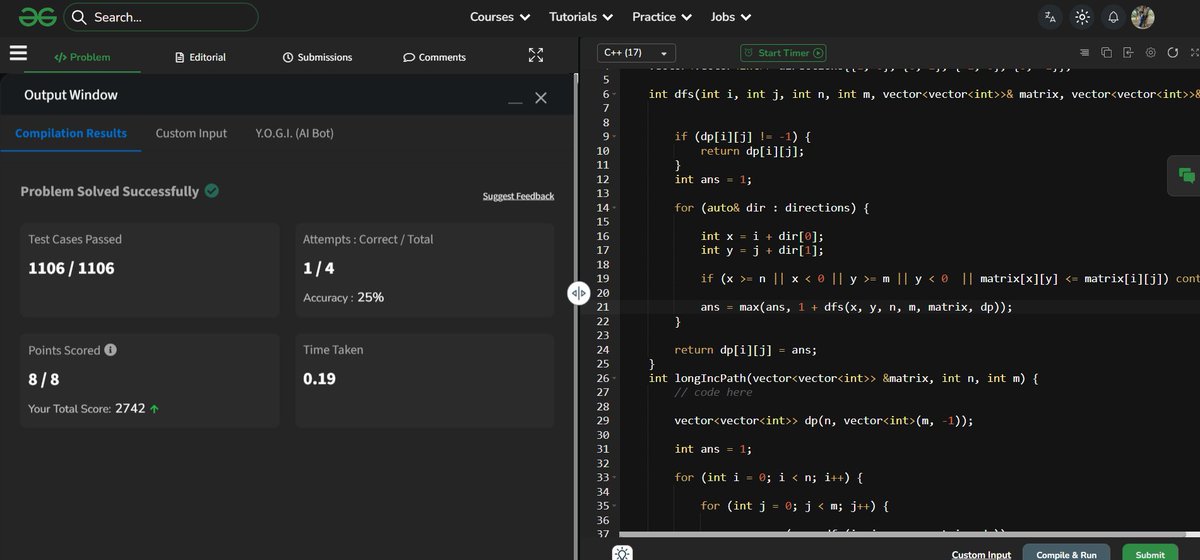The height and width of the screenshot is (560, 1200).
Task: Click the 8 / 8 points value
Action: tap(44, 379)
